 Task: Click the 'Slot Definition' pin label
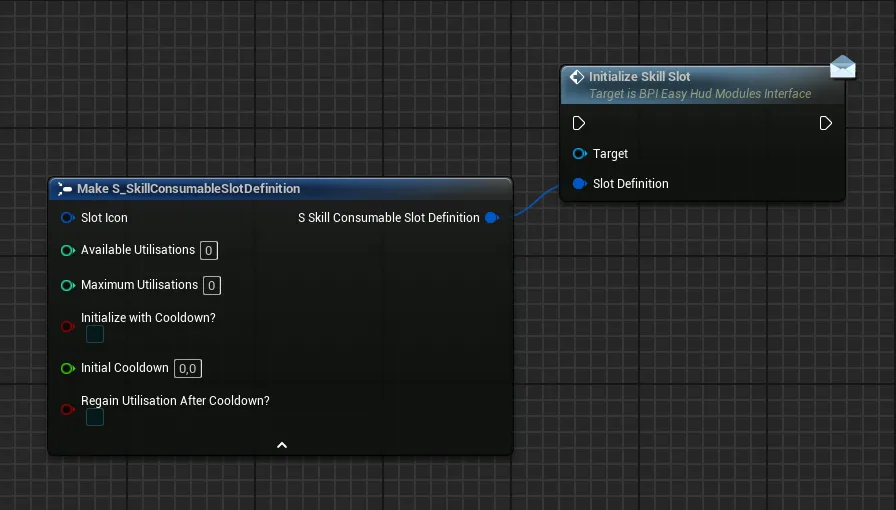[x=630, y=184]
